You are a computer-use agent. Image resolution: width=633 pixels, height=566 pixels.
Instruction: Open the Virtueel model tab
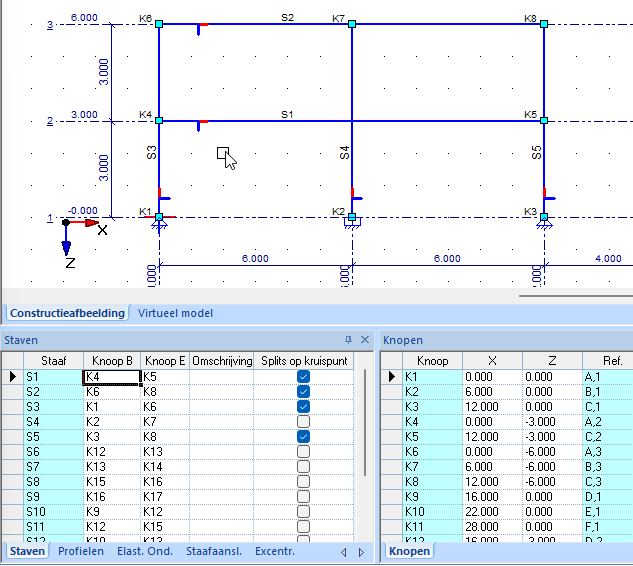coord(175,313)
